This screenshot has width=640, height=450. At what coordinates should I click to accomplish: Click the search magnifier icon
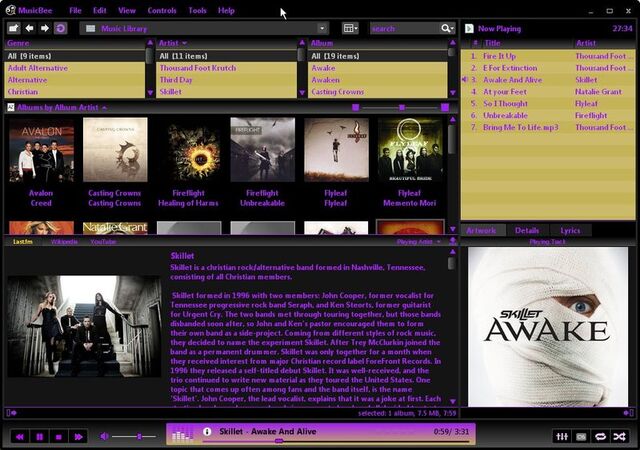point(447,28)
